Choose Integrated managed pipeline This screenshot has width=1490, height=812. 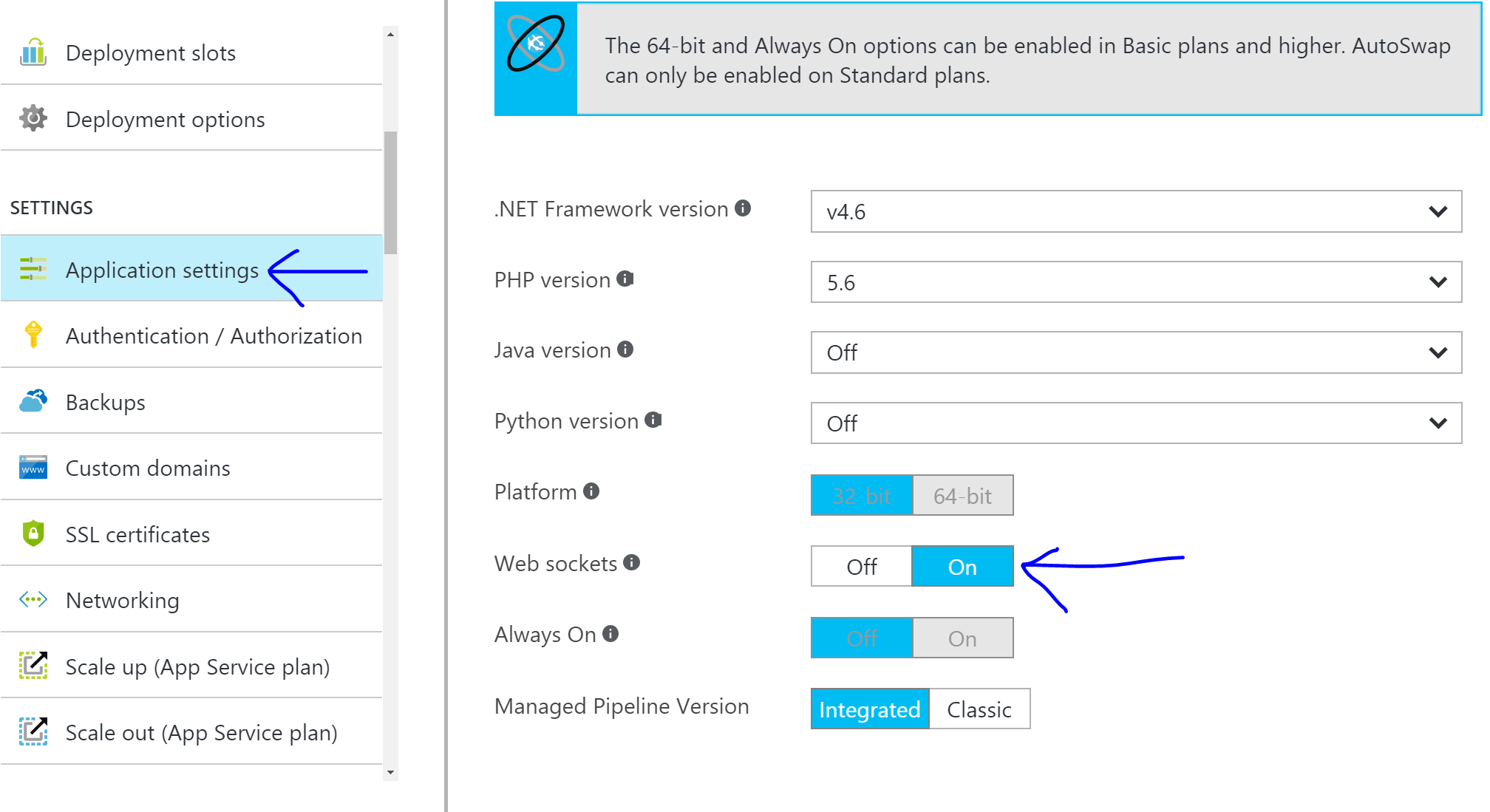[x=870, y=709]
